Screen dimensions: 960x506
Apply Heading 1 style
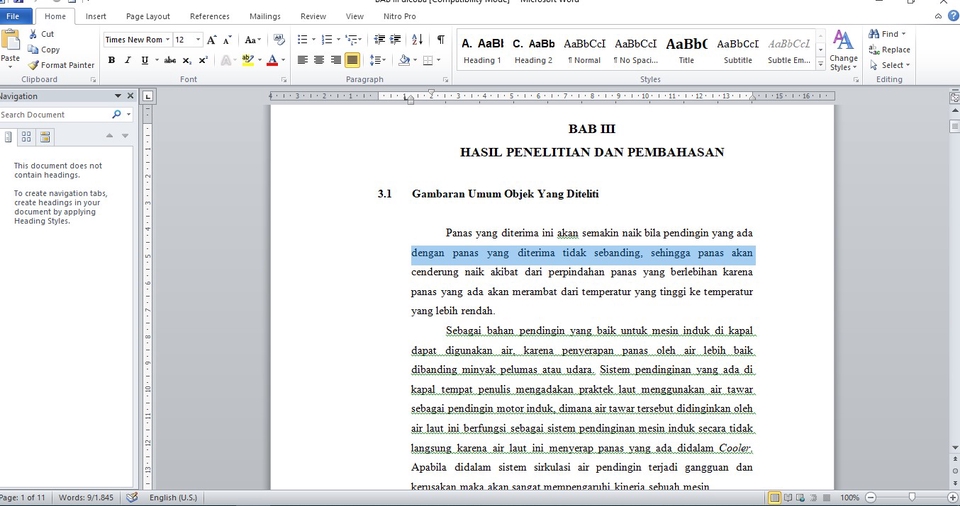pyautogui.click(x=482, y=50)
